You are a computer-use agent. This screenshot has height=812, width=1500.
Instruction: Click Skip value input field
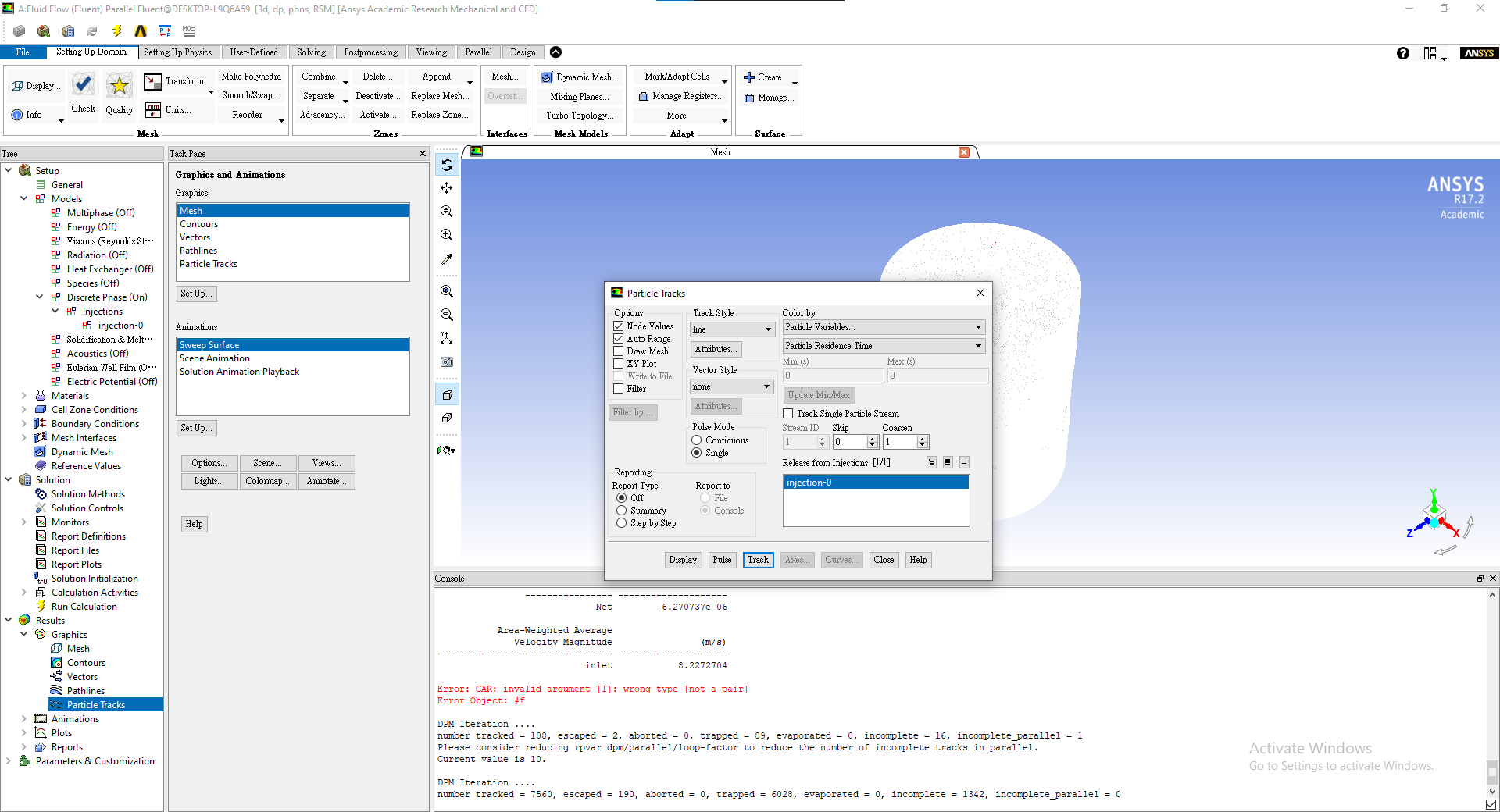click(x=849, y=442)
